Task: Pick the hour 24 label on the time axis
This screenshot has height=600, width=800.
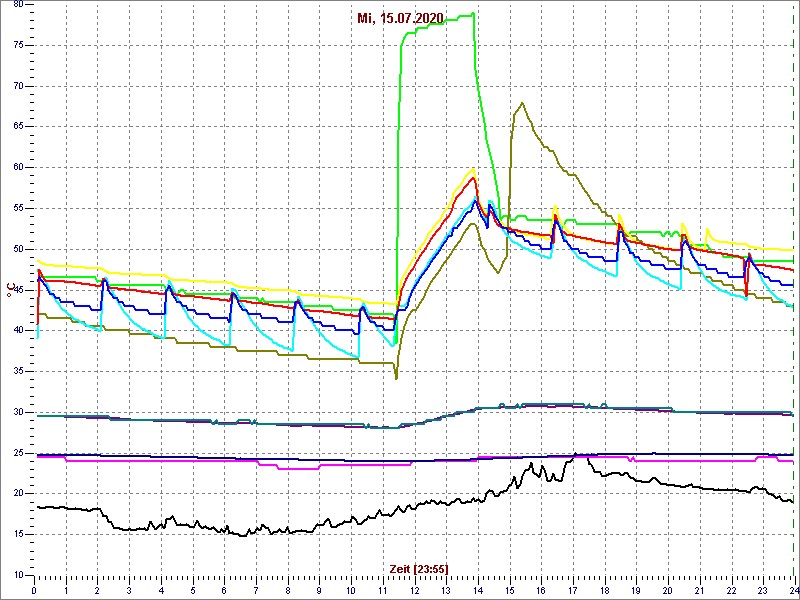Action: 792,591
